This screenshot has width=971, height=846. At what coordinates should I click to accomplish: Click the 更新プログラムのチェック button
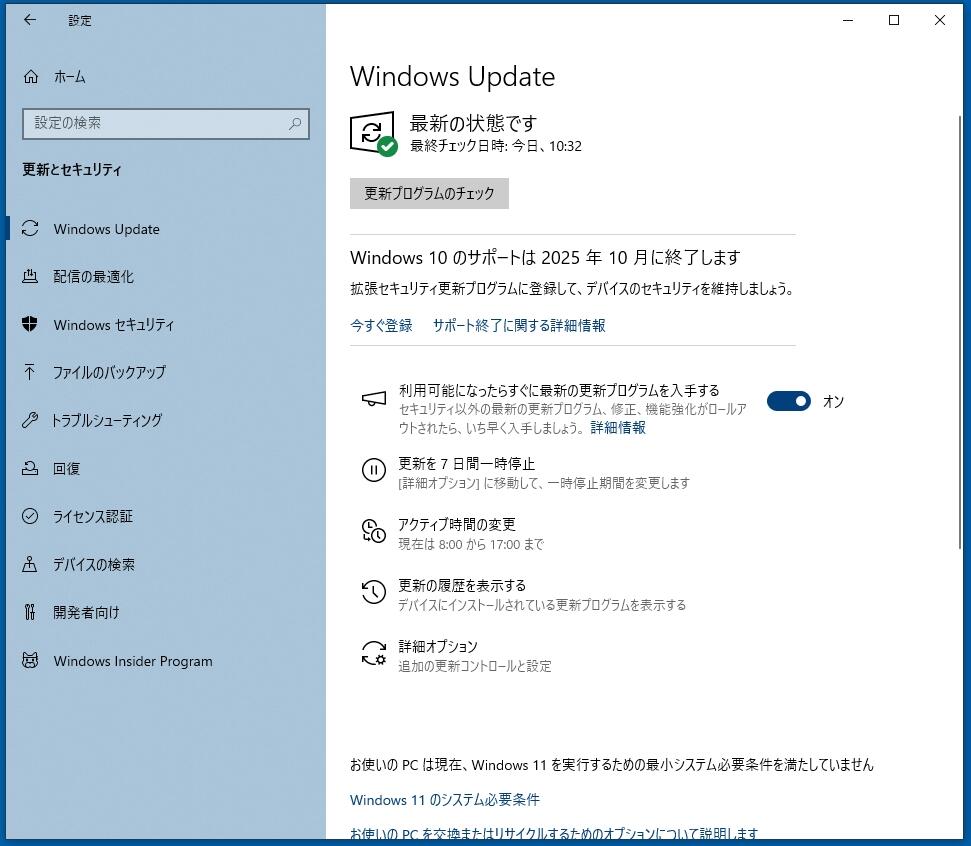tap(429, 193)
